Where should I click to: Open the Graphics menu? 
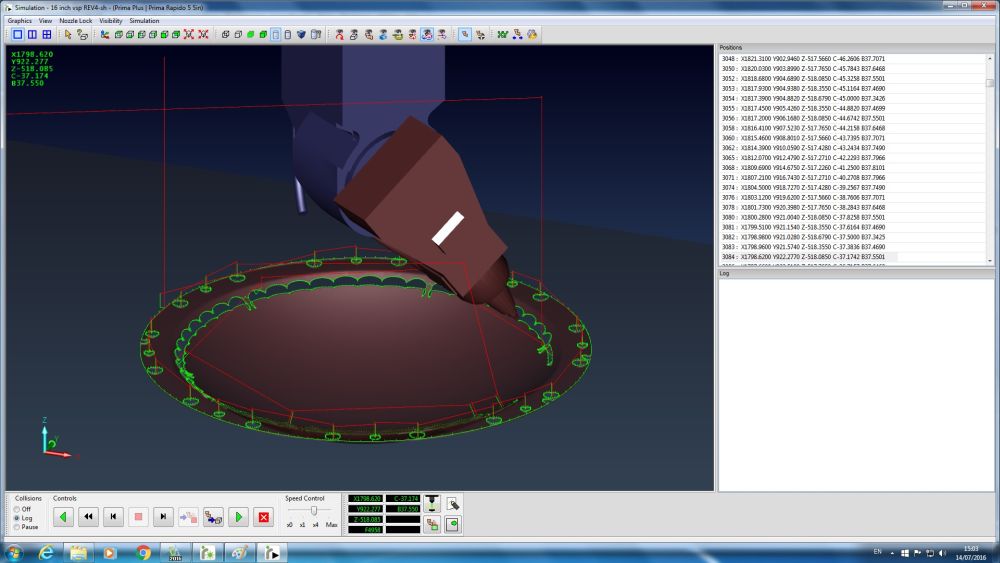(x=20, y=20)
